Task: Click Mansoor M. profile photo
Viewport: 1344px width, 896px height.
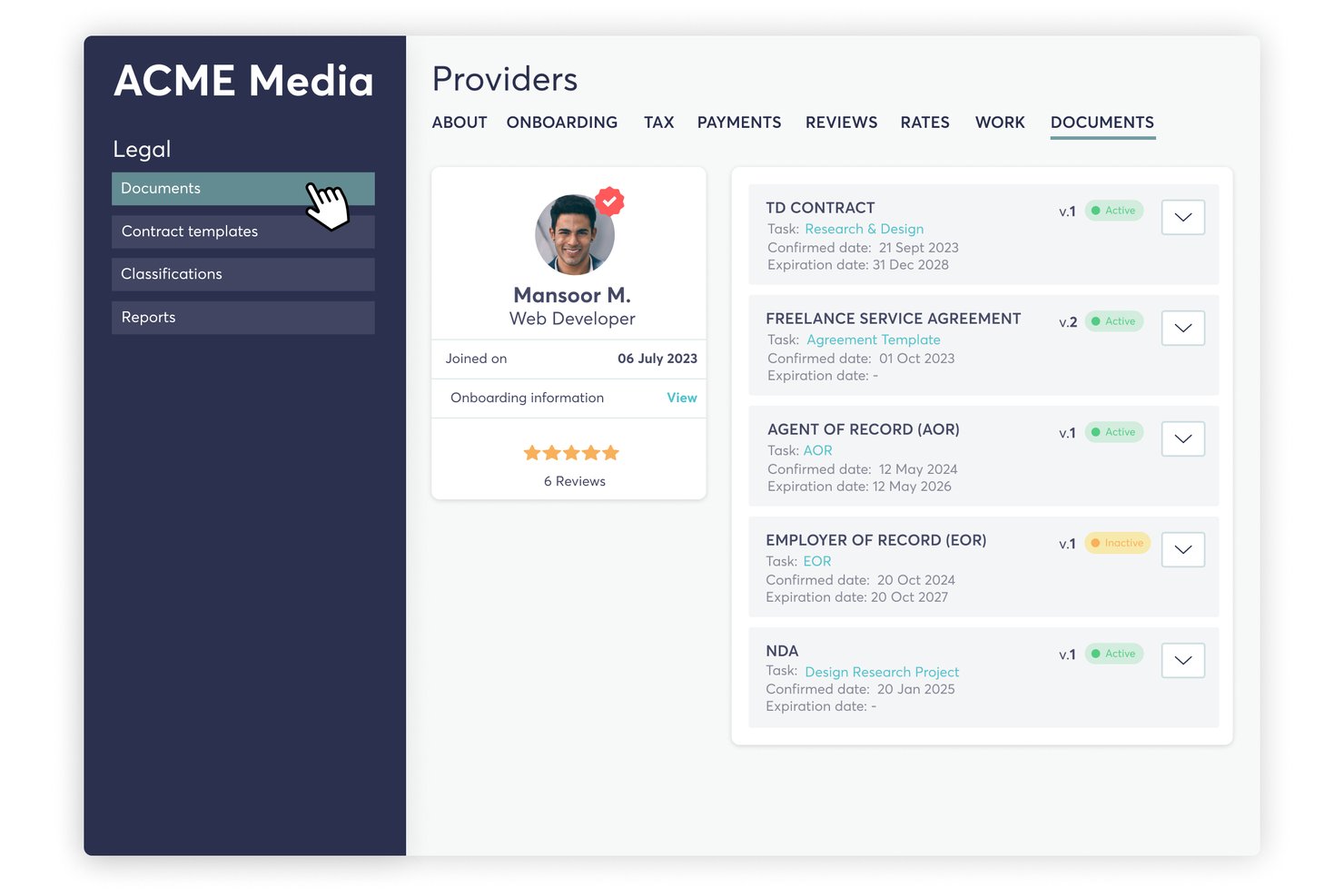Action: coord(575,234)
